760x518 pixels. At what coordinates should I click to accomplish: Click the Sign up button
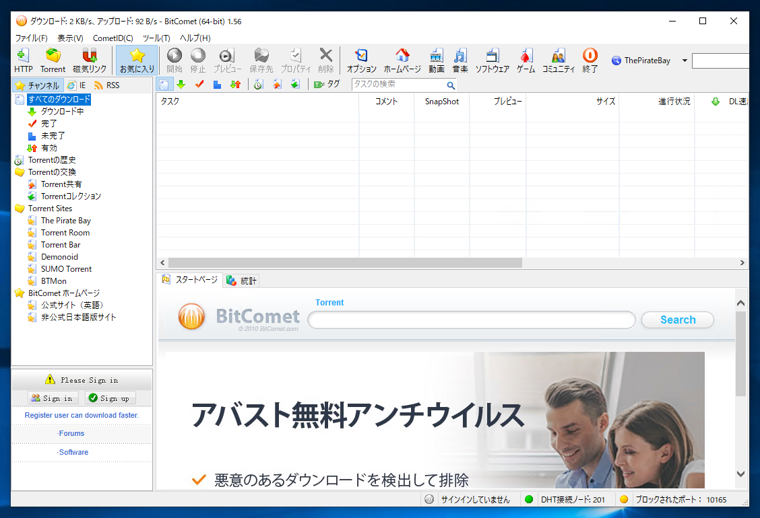coord(110,398)
